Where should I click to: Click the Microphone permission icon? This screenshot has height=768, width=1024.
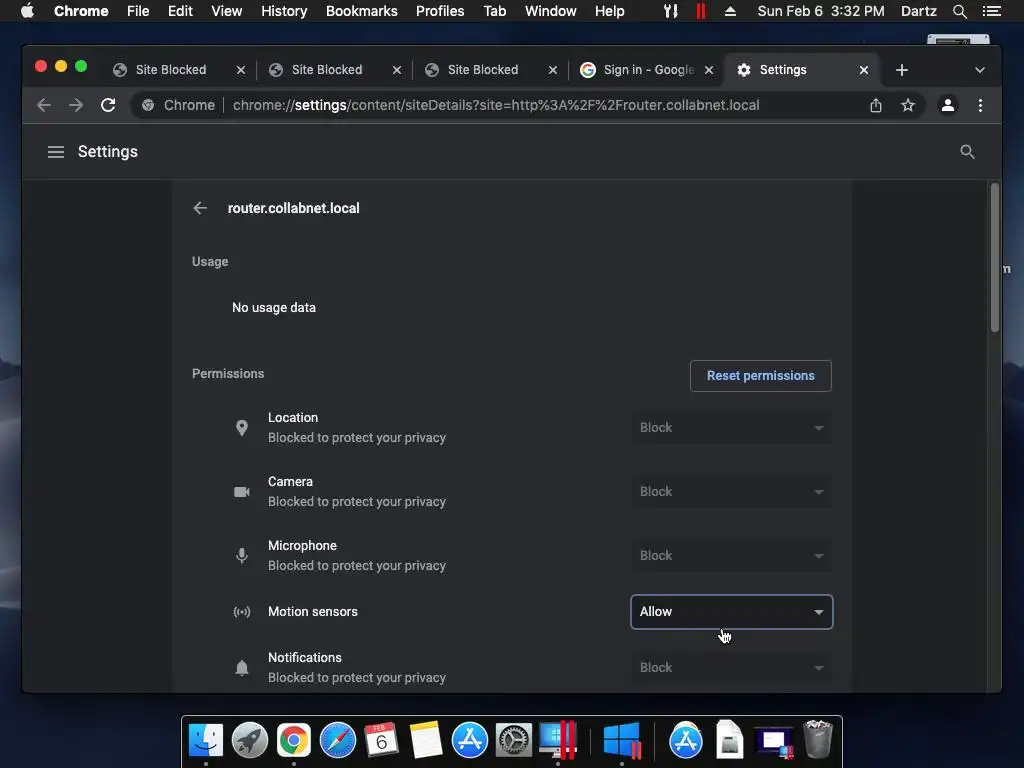(x=242, y=556)
